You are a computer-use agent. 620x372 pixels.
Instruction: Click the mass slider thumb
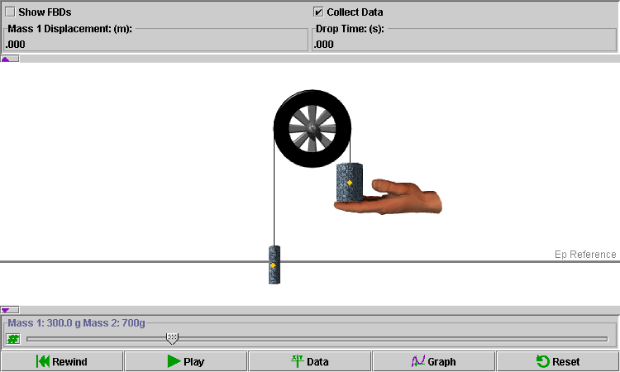(172, 338)
